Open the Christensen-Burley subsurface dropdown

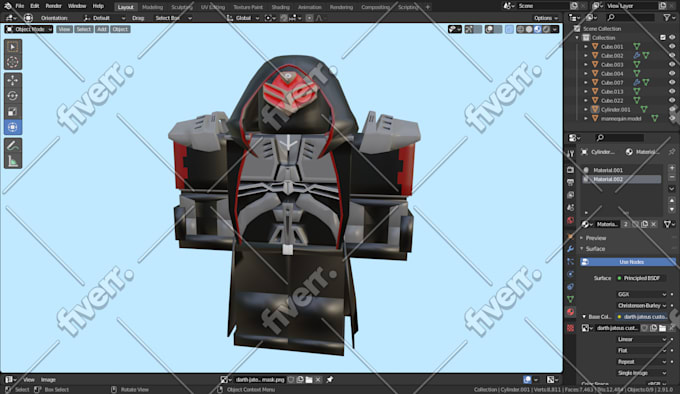coord(641,306)
